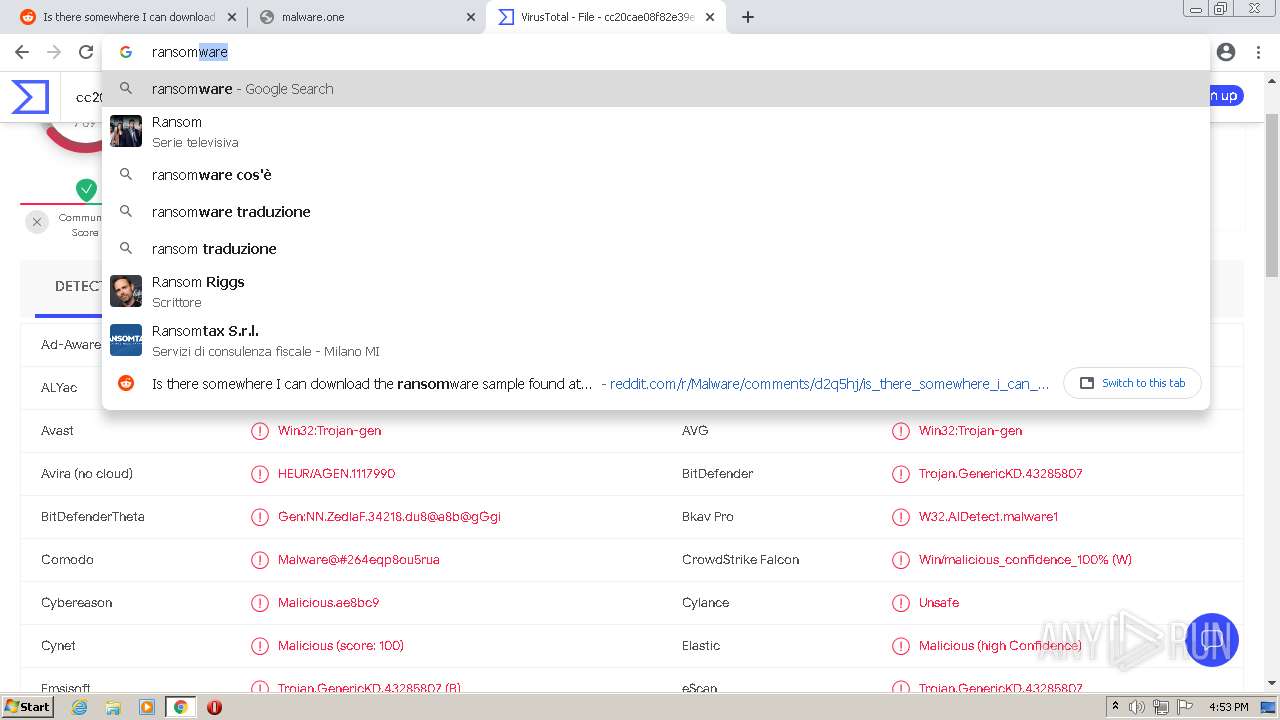Dismiss the Community Score X icon
Viewport: 1280px width, 720px height.
(x=36, y=222)
